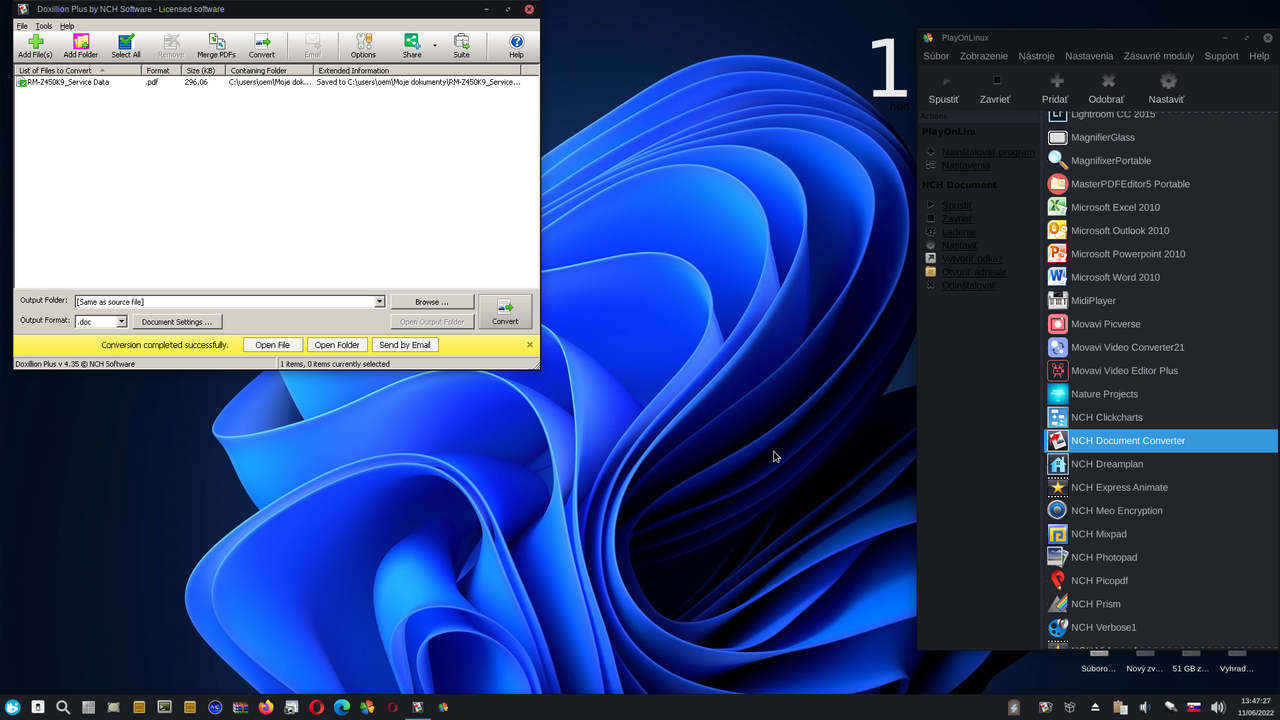Click the Send by Email button
Viewport: 1280px width, 720px height.
[405, 345]
